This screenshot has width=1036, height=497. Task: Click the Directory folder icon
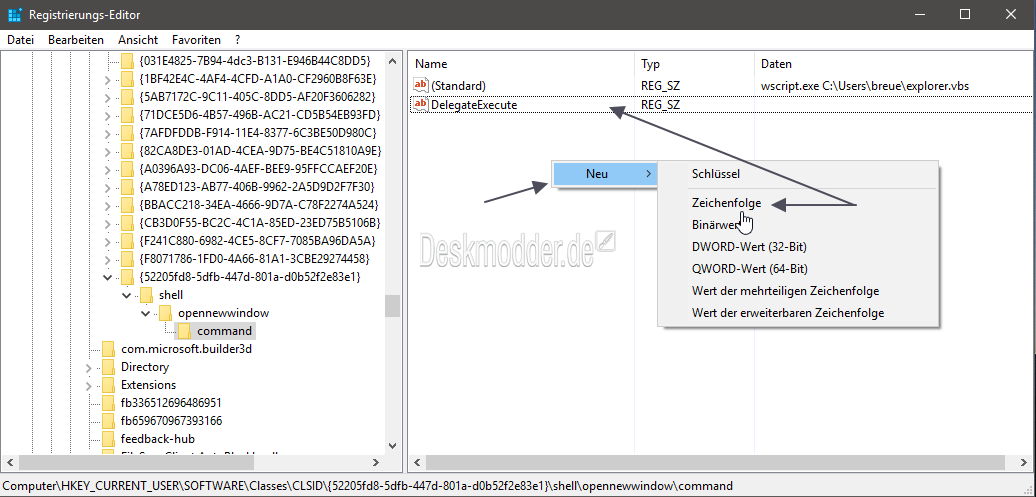[x=108, y=367]
